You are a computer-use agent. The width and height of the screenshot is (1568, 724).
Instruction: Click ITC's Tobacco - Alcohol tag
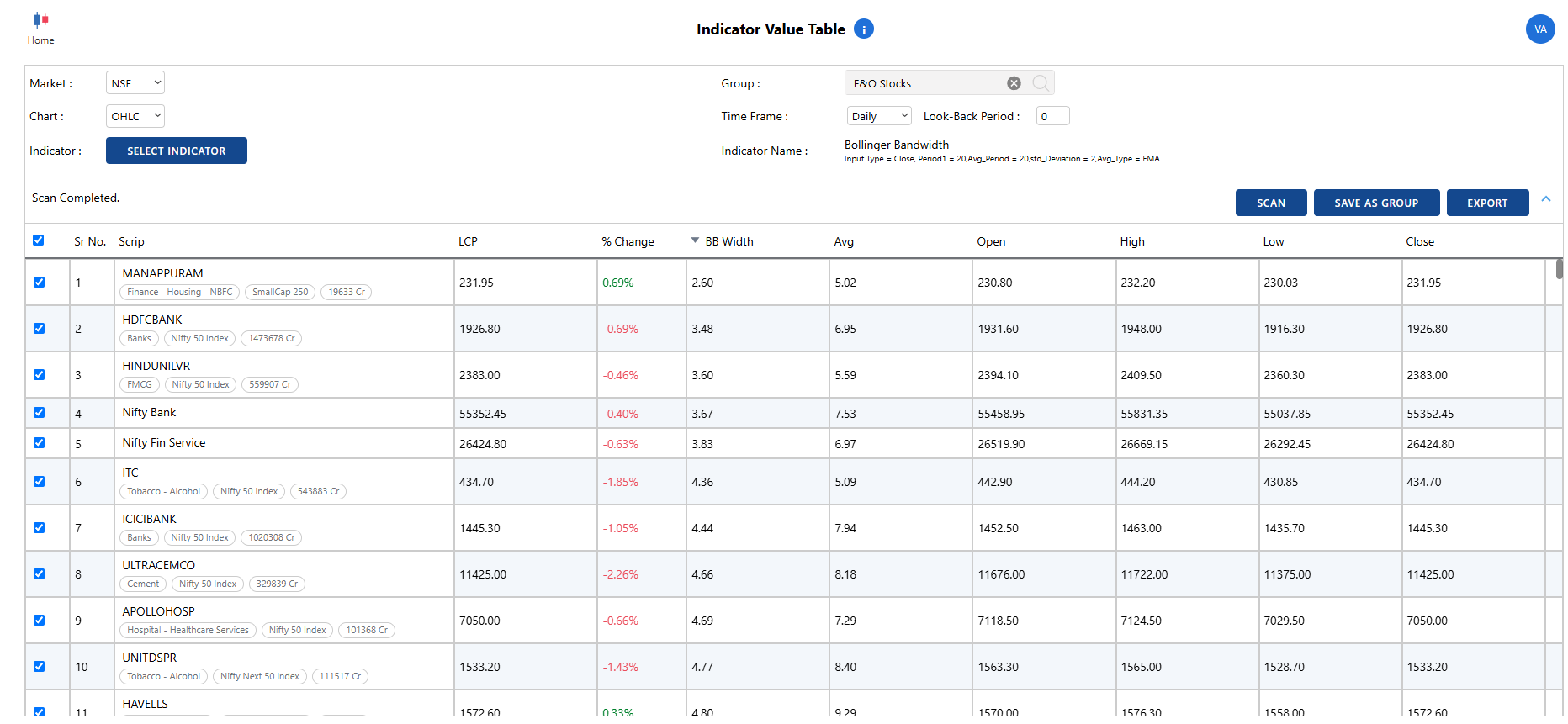(164, 491)
